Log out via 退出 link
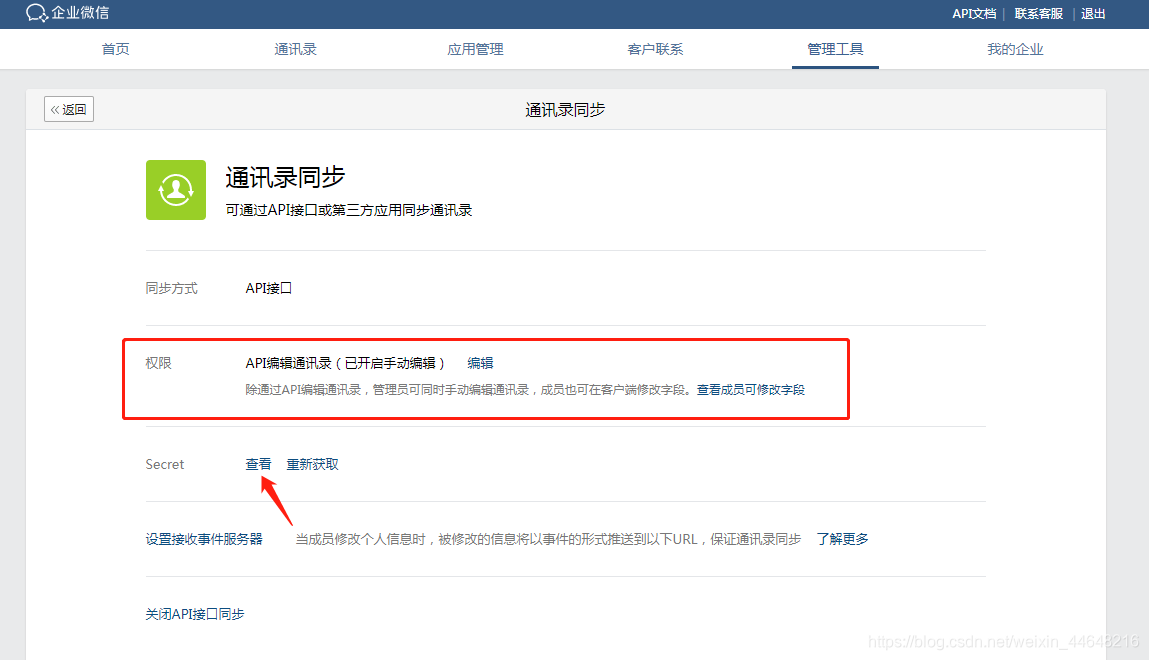The width and height of the screenshot is (1149, 660). (x=1093, y=13)
